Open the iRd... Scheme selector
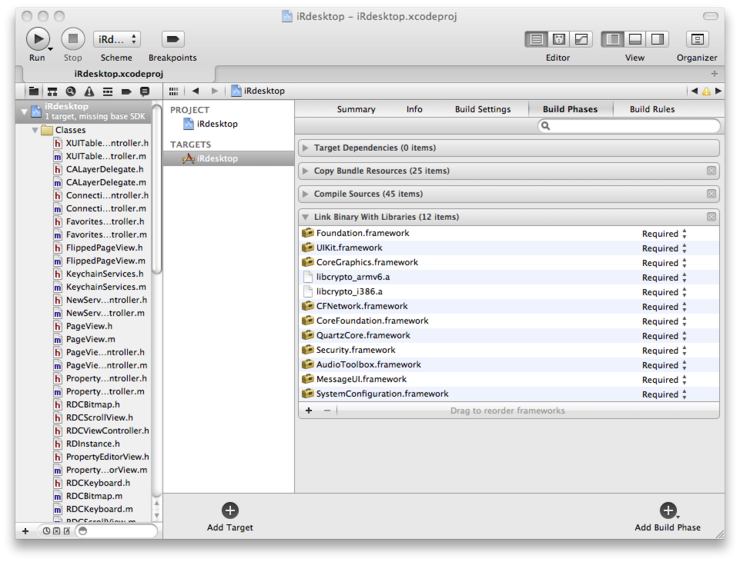The width and height of the screenshot is (740, 562). pos(117,39)
